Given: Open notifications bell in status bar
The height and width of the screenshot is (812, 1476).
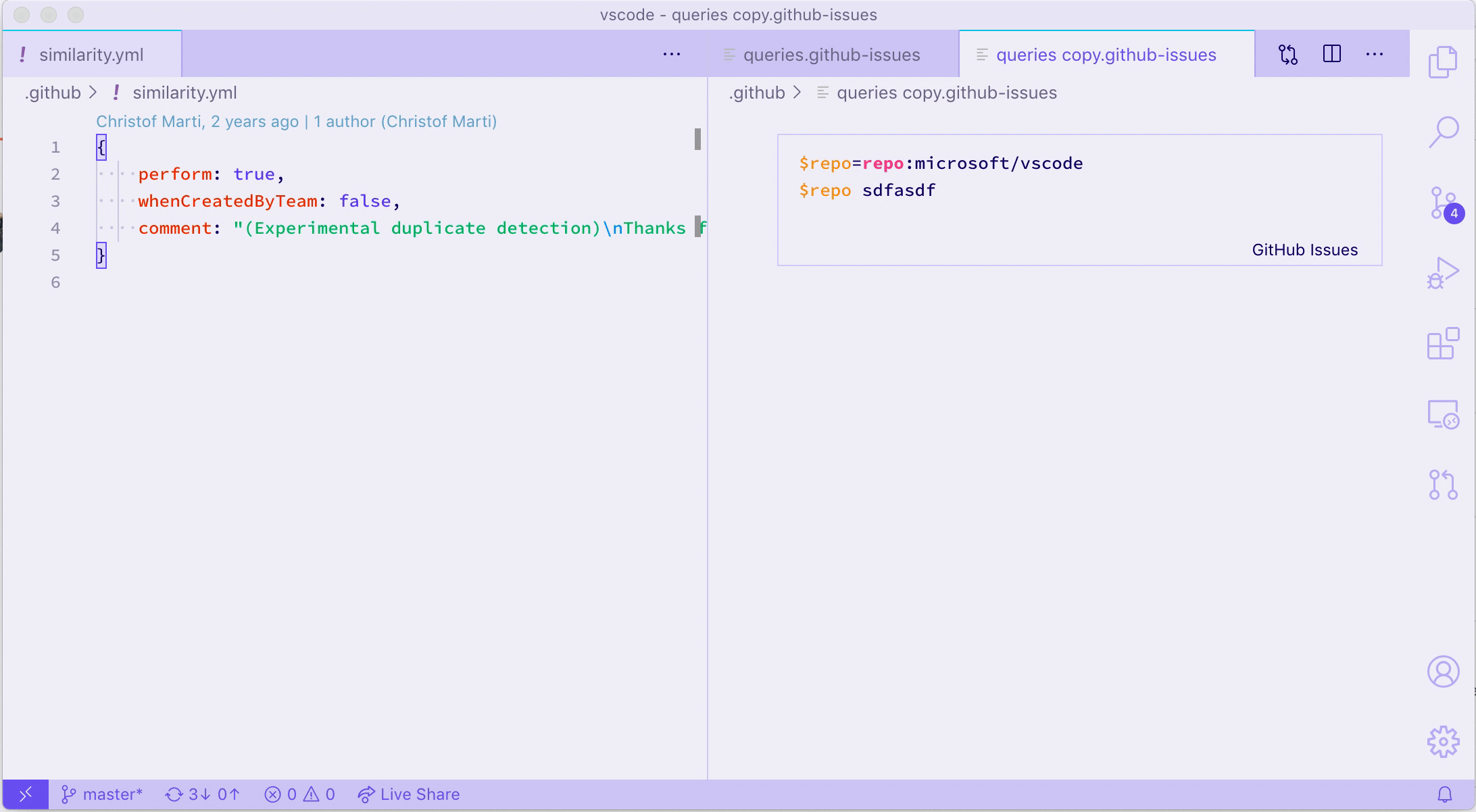Looking at the screenshot, I should [x=1444, y=794].
